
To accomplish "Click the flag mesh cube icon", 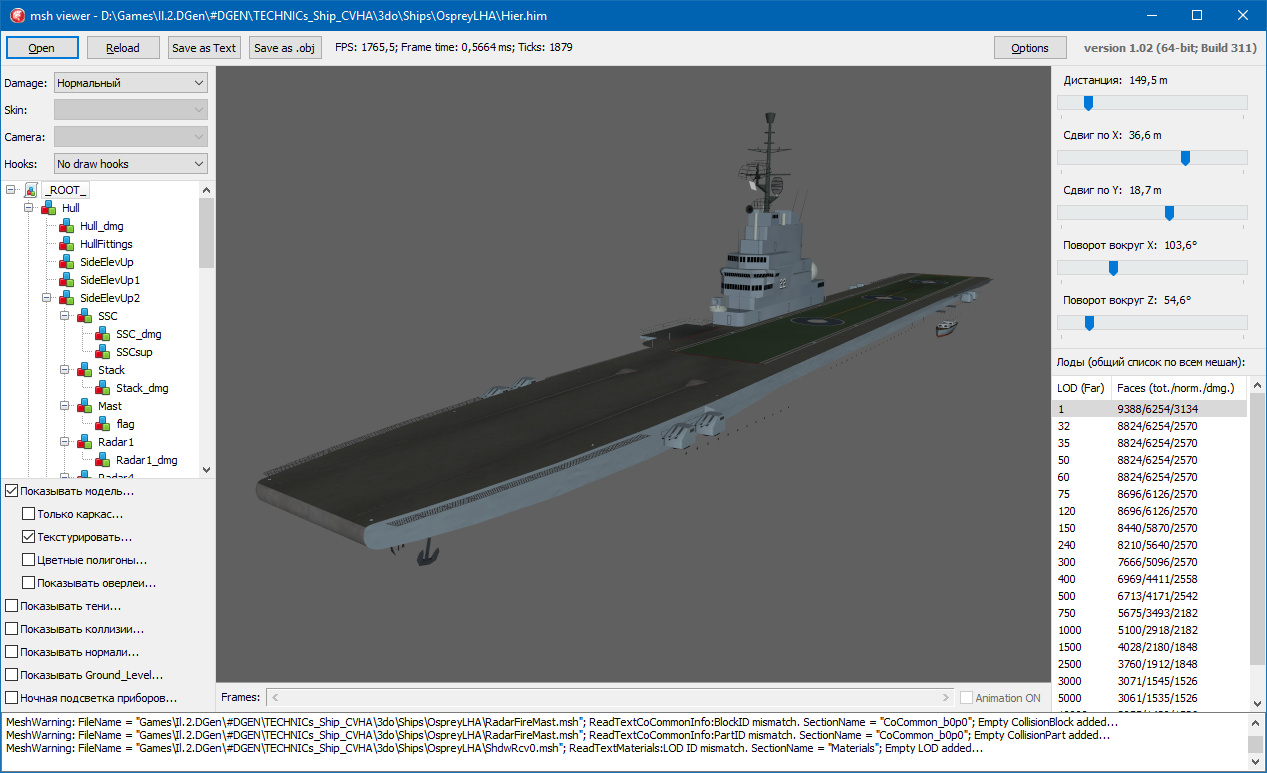I will [x=103, y=424].
